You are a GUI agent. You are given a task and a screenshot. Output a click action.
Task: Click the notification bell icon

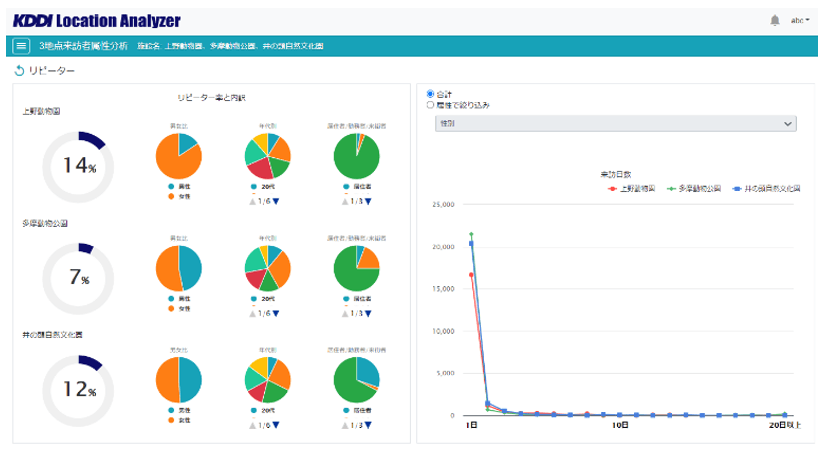[x=775, y=20]
